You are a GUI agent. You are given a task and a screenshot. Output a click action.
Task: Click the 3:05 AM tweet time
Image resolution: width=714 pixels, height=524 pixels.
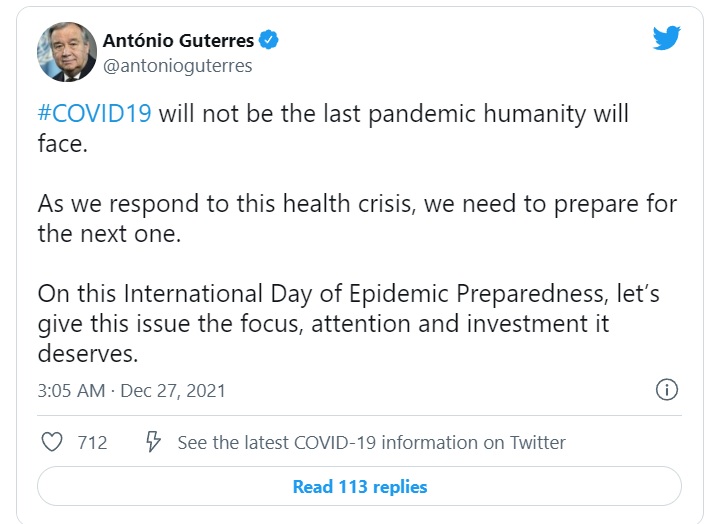70,390
